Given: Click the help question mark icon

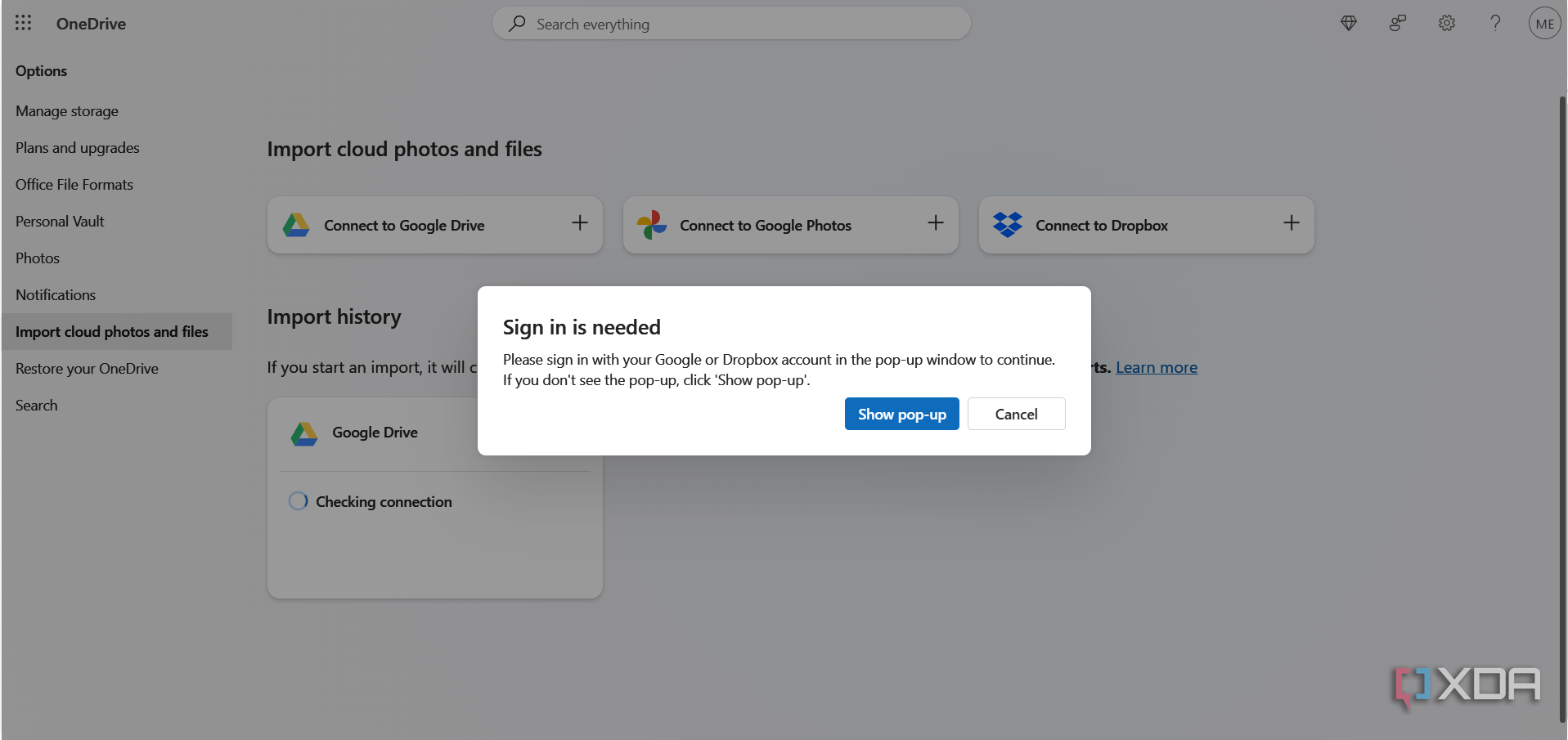Looking at the screenshot, I should pyautogui.click(x=1495, y=23).
